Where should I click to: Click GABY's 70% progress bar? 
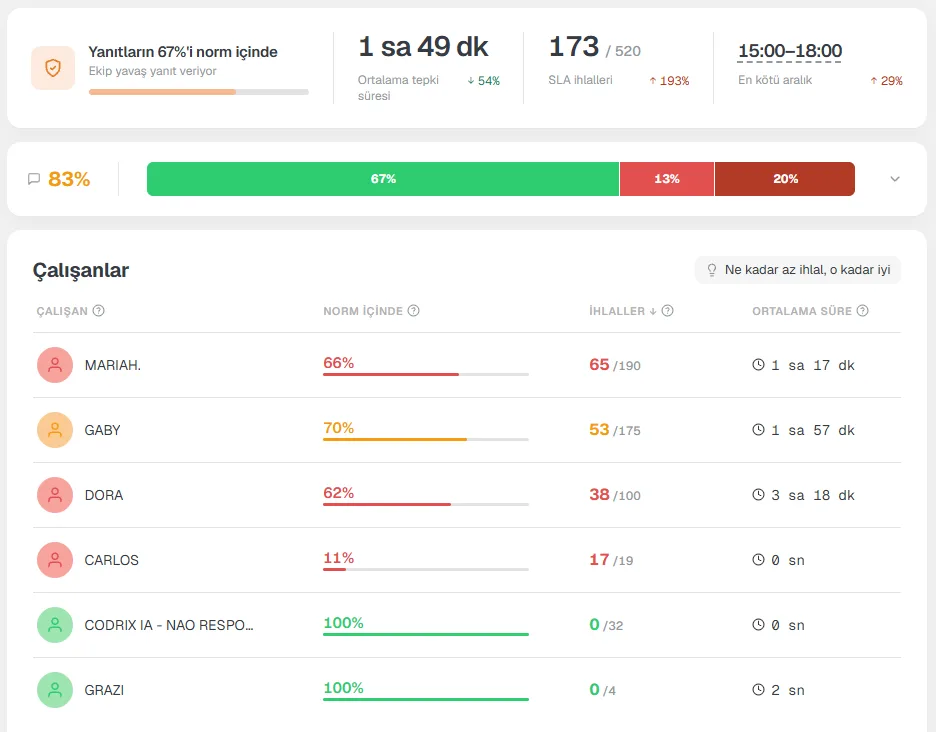pos(426,439)
